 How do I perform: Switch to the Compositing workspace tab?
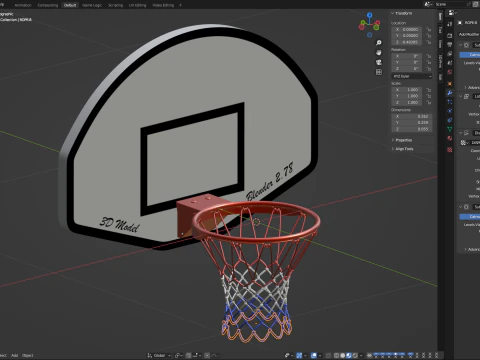coord(48,5)
